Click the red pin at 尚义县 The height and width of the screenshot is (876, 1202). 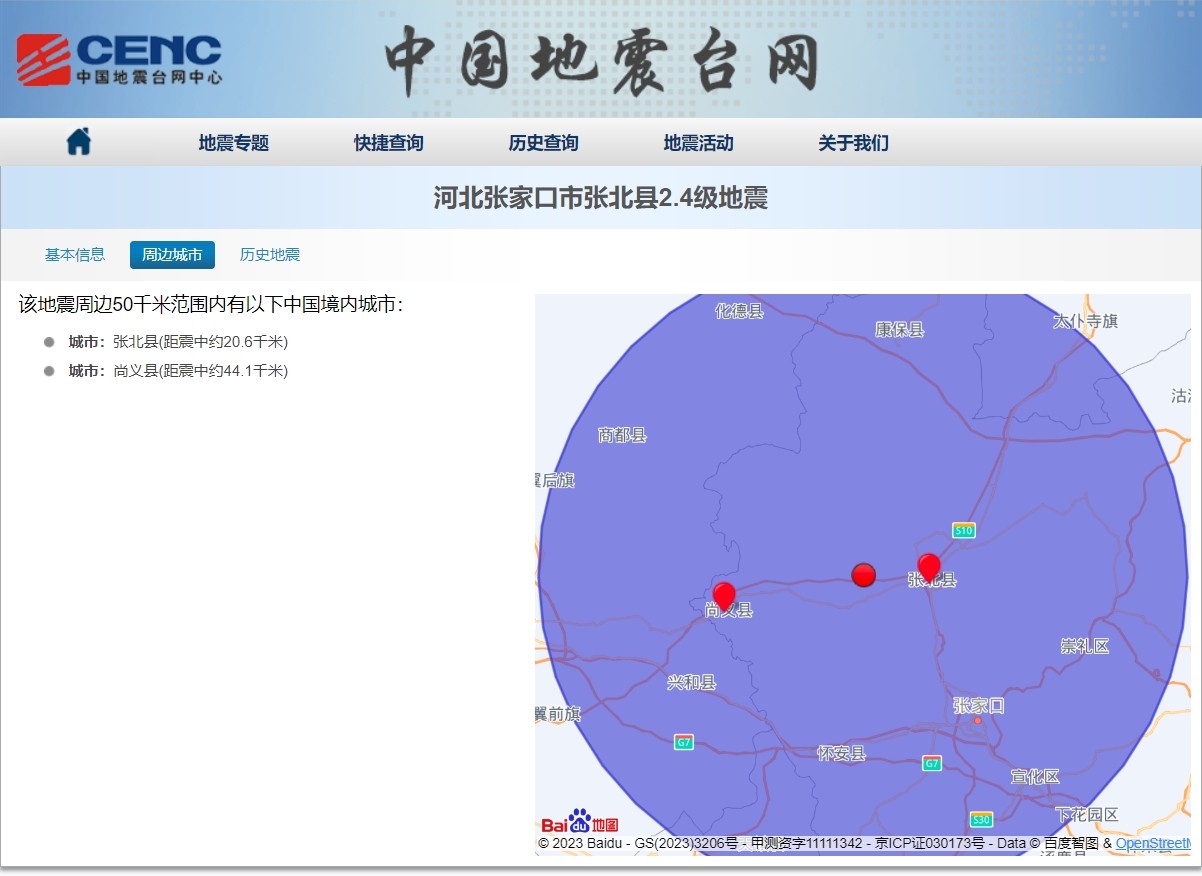pos(724,596)
